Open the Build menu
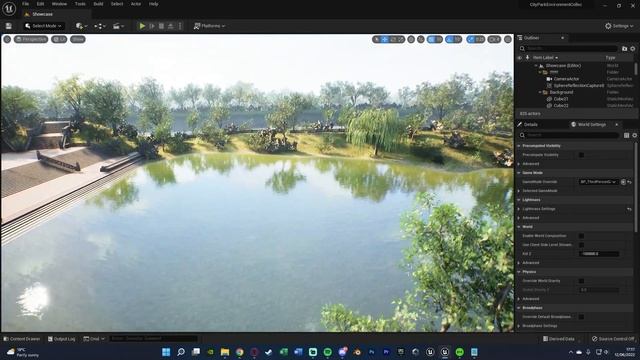Viewport: 640px width, 360px height. [x=98, y=4]
